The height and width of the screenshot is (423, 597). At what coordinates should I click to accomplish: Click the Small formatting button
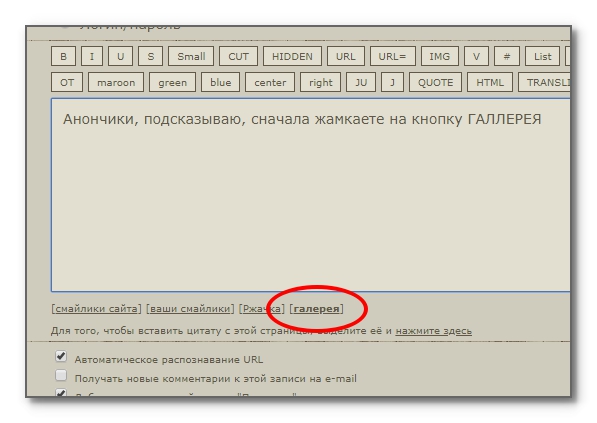(191, 56)
